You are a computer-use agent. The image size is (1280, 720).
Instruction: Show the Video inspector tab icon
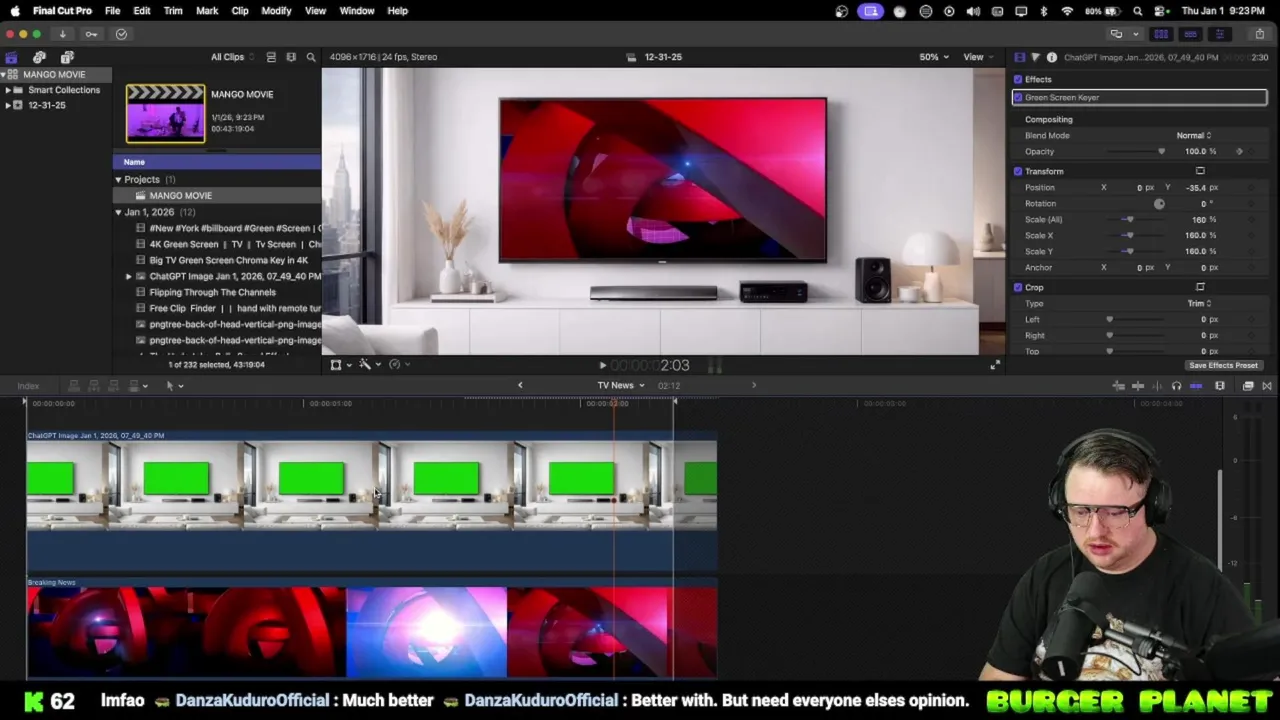(1019, 57)
